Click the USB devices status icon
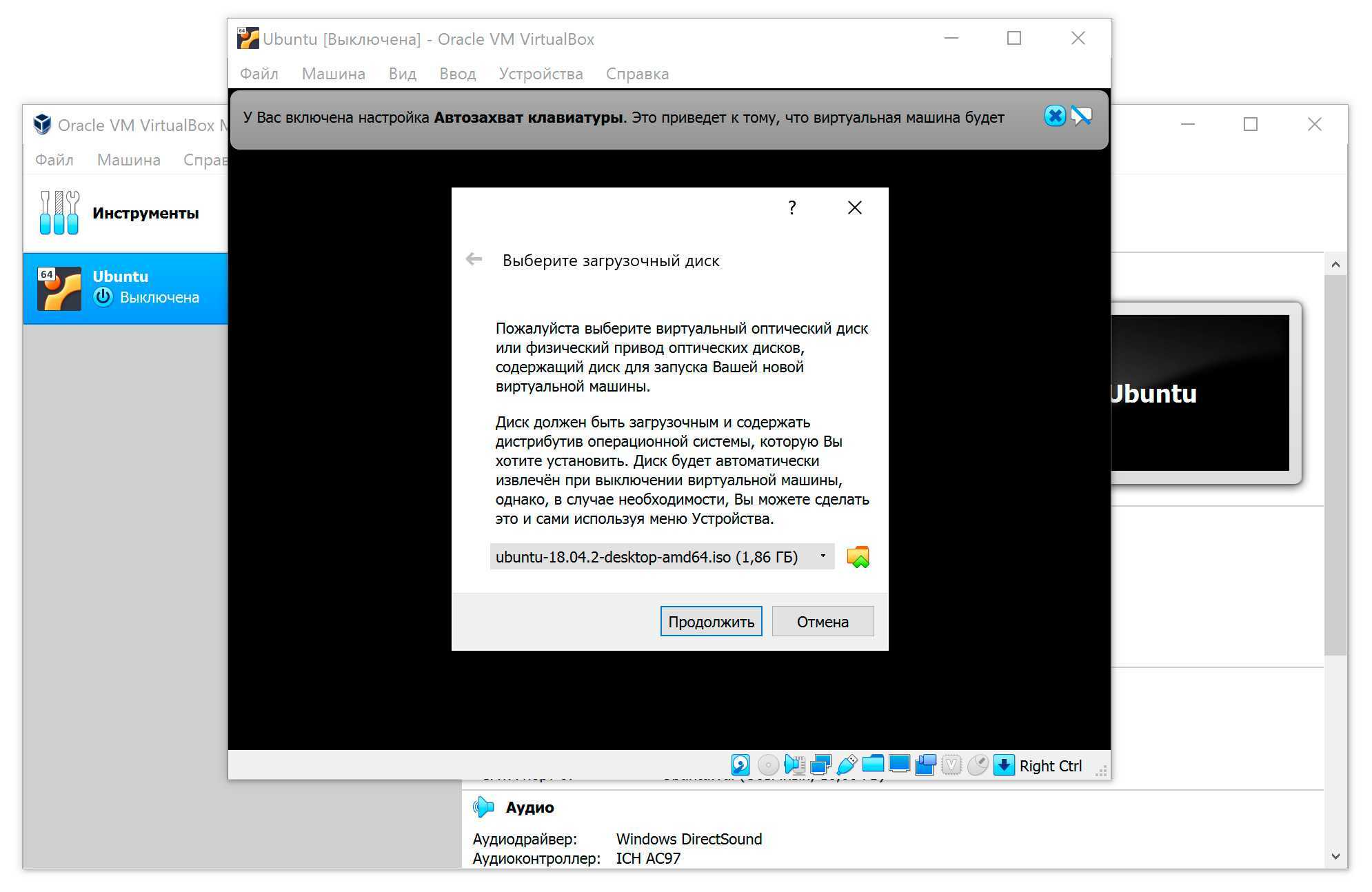Screen dimensions: 1372x892 click(847, 765)
